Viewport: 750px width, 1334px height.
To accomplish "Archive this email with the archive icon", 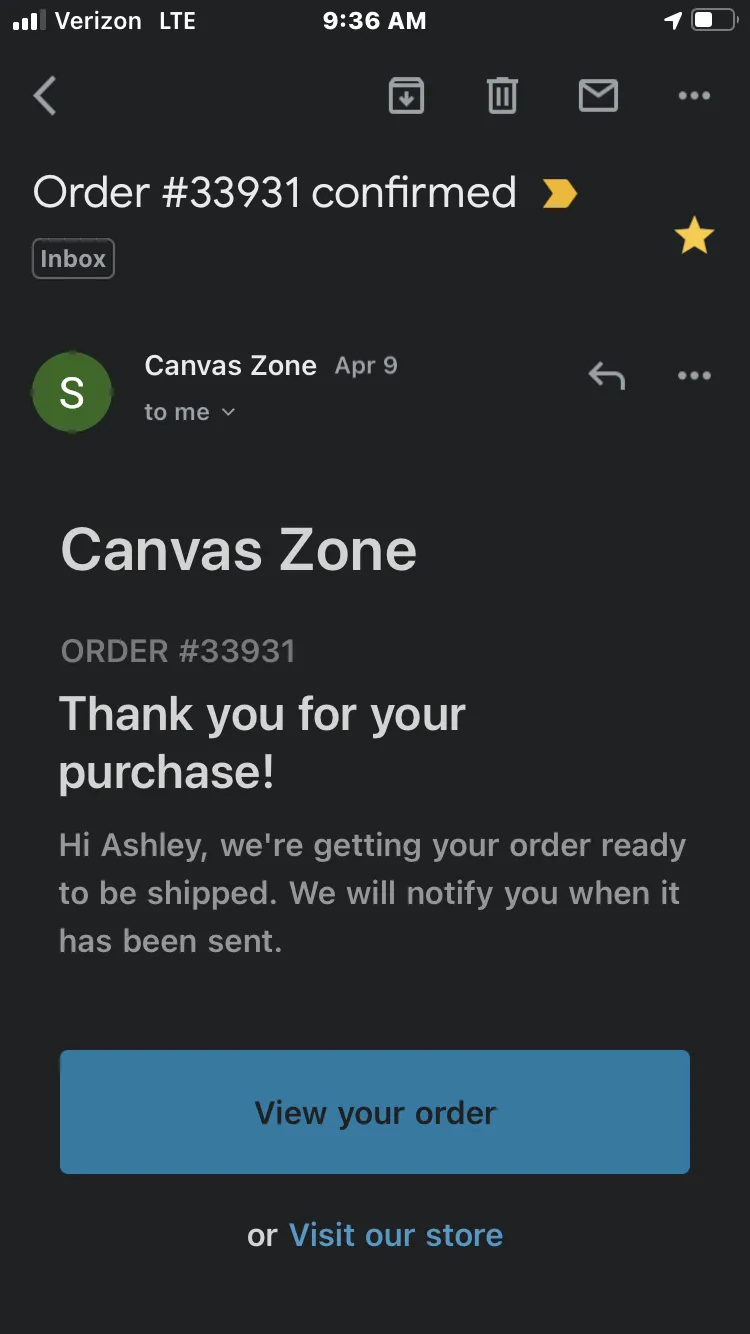I will pos(406,96).
